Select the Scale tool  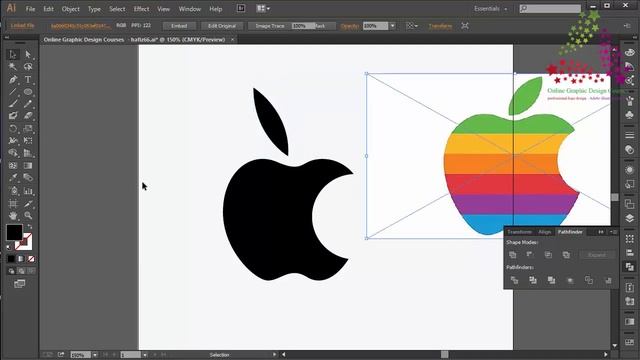pyautogui.click(x=28, y=129)
